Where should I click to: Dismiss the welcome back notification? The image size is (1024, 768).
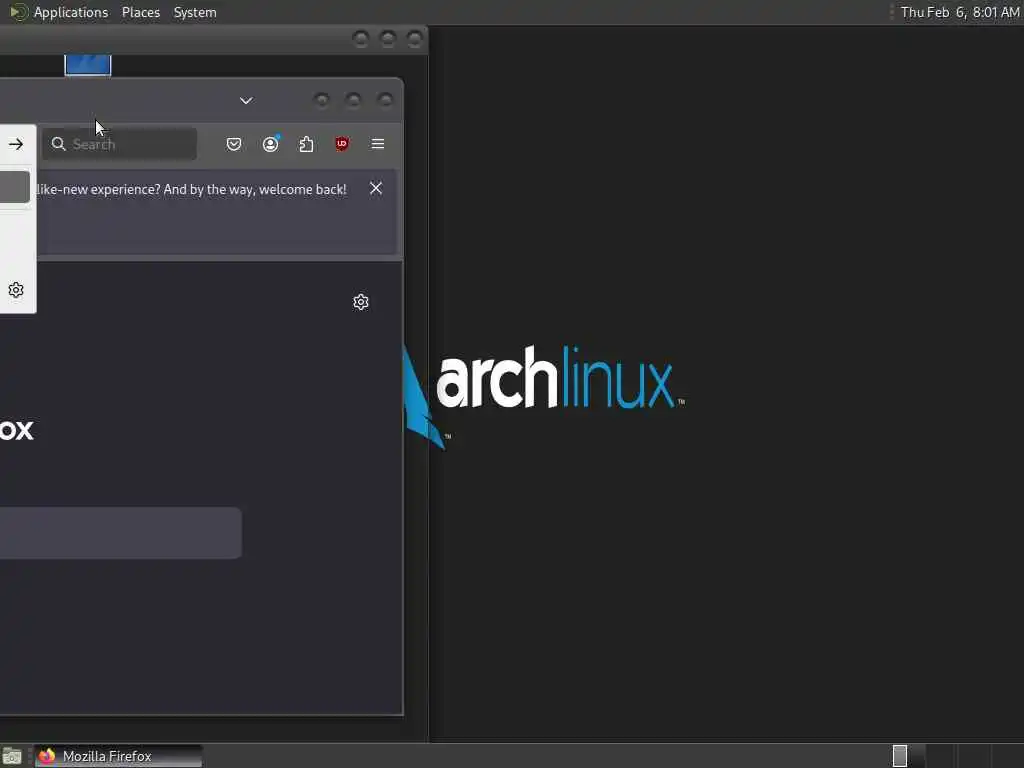coord(376,189)
